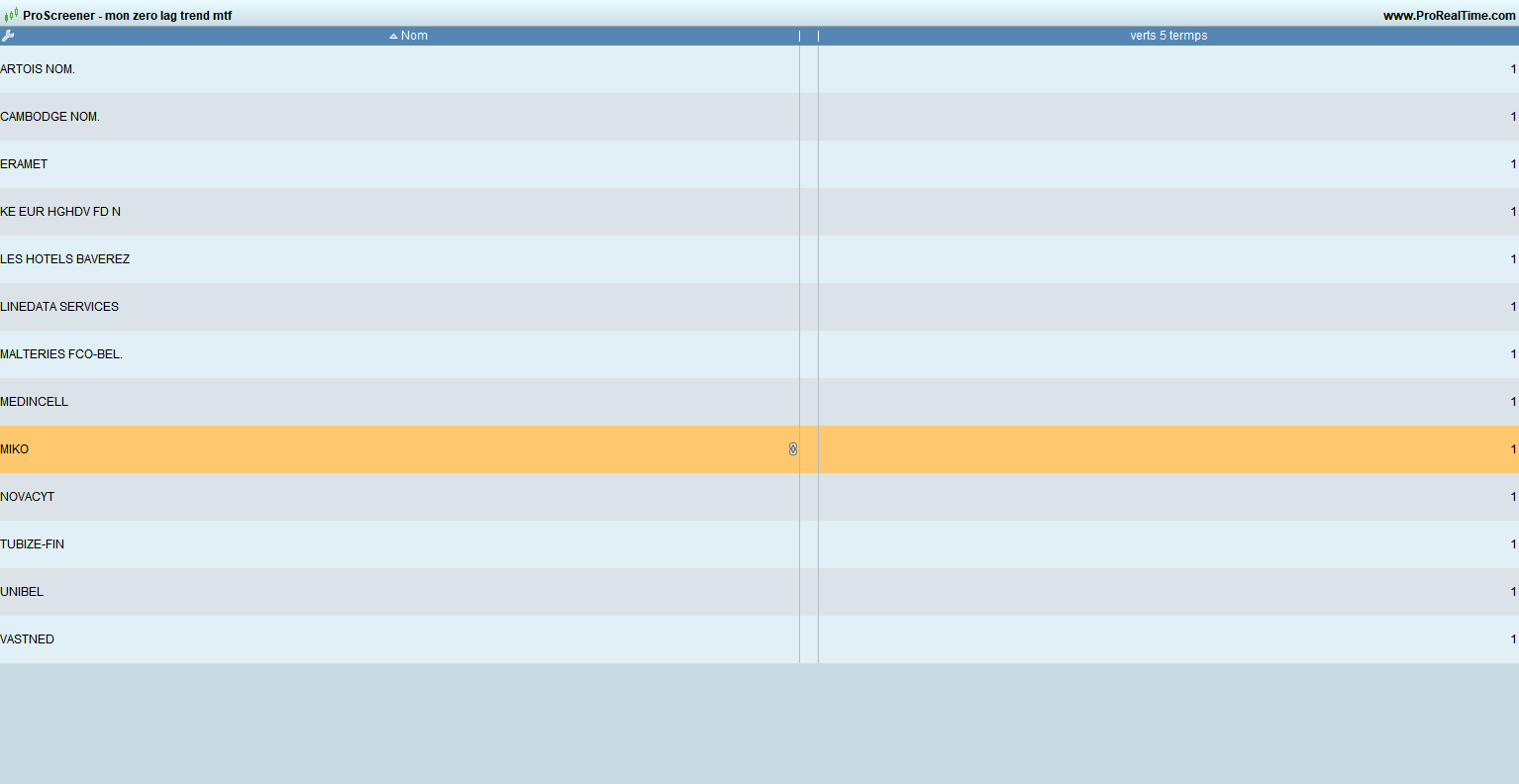This screenshot has width=1519, height=784.
Task: Click the value 1 in the ARTOIS NOM. row
Action: (1513, 69)
